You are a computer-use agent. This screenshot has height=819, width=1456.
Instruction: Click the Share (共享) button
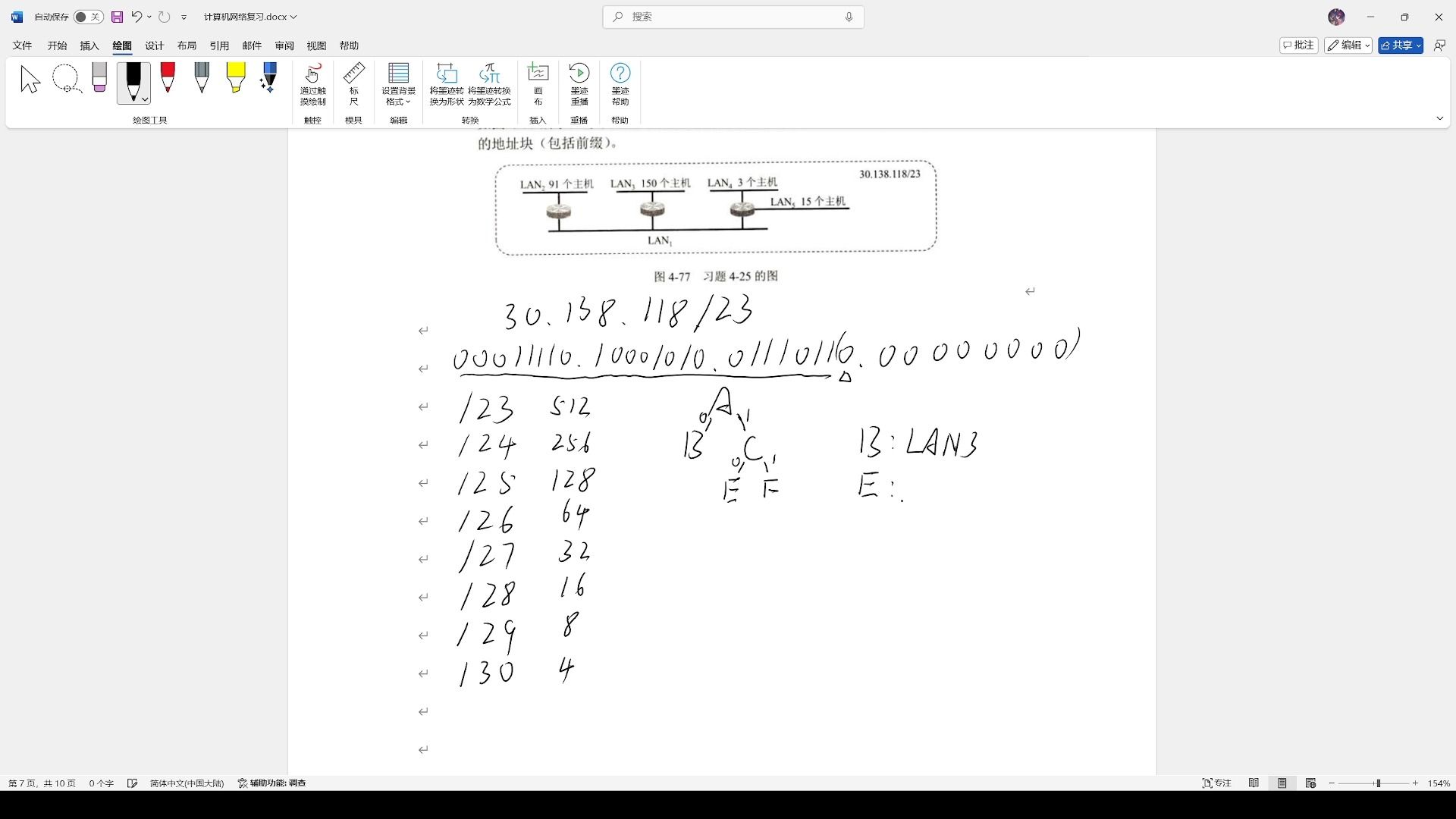1400,45
